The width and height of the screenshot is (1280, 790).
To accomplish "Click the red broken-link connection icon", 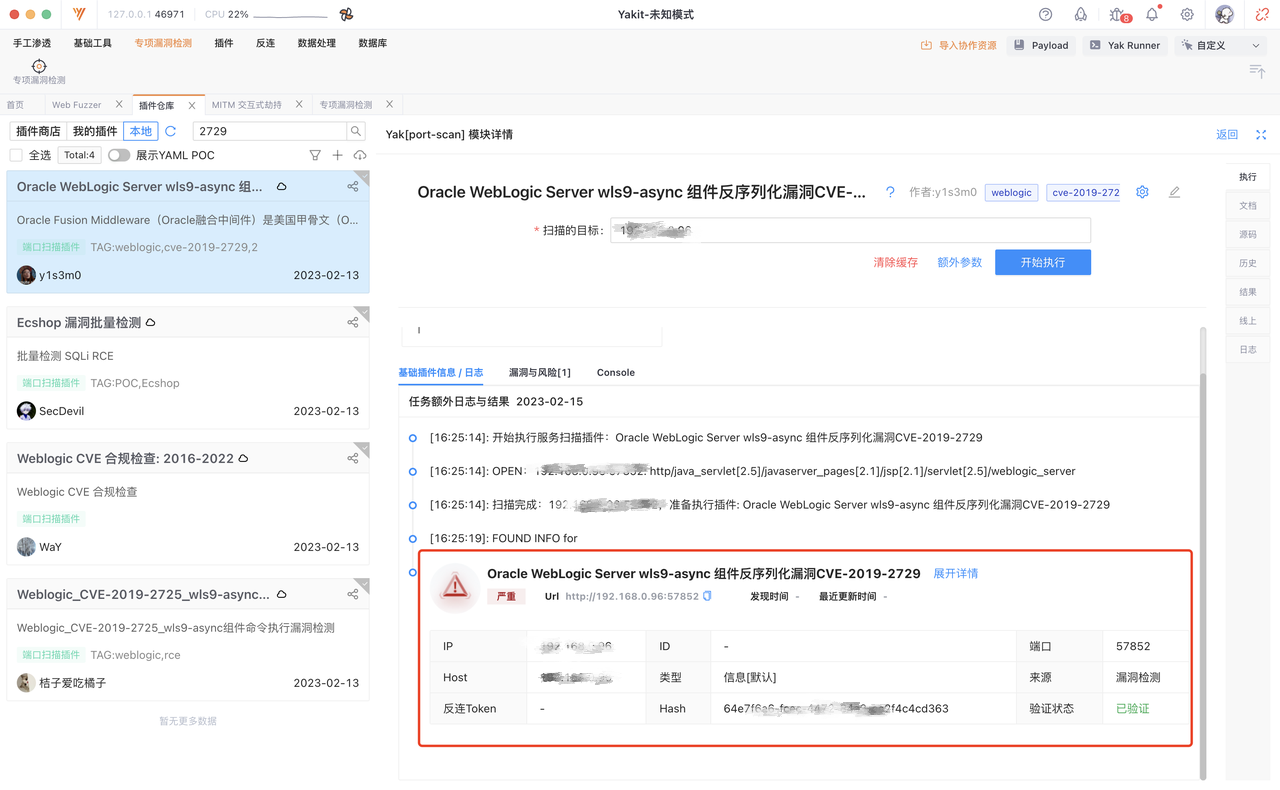I will pos(1262,15).
